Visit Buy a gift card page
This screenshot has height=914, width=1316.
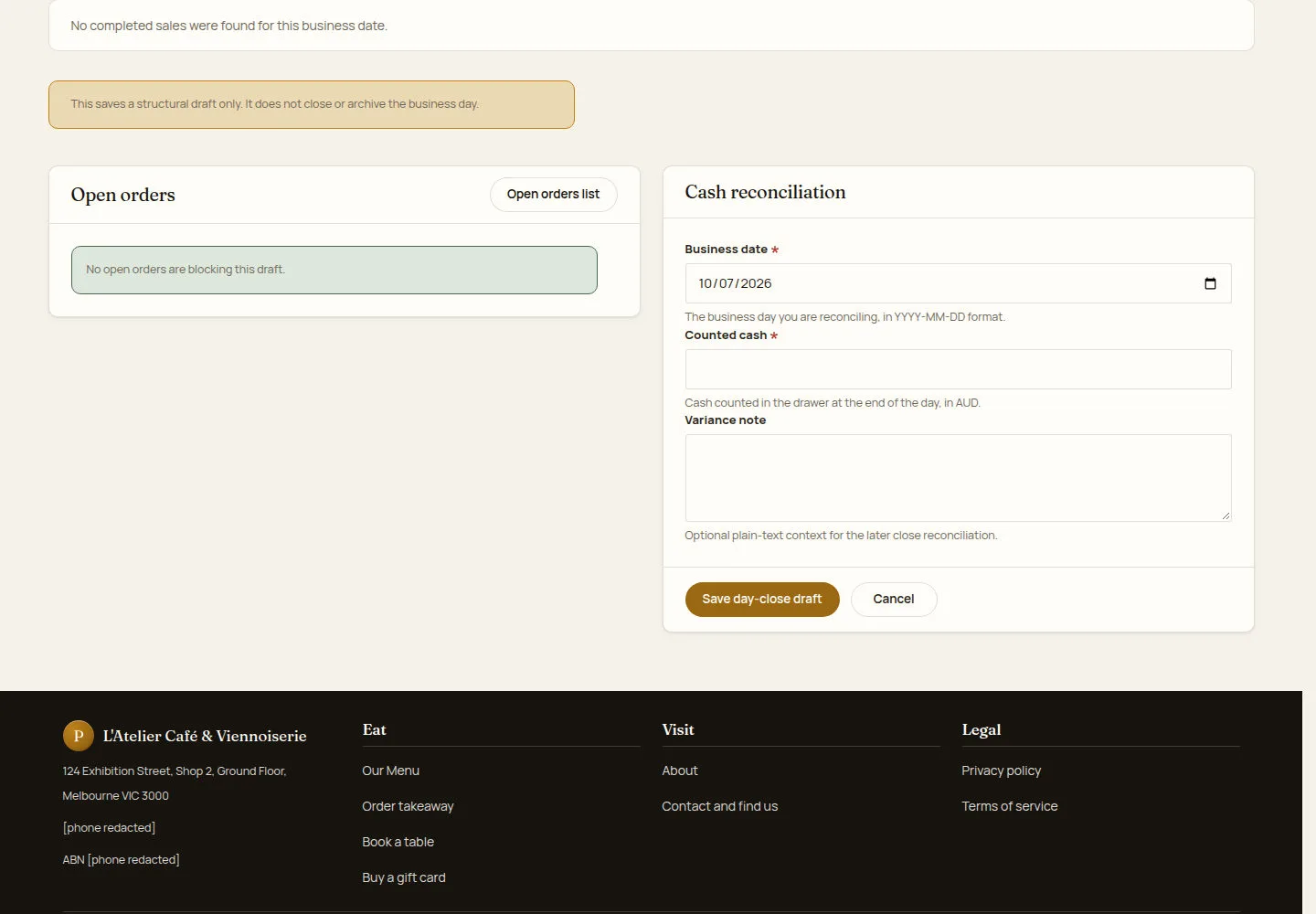(403, 877)
